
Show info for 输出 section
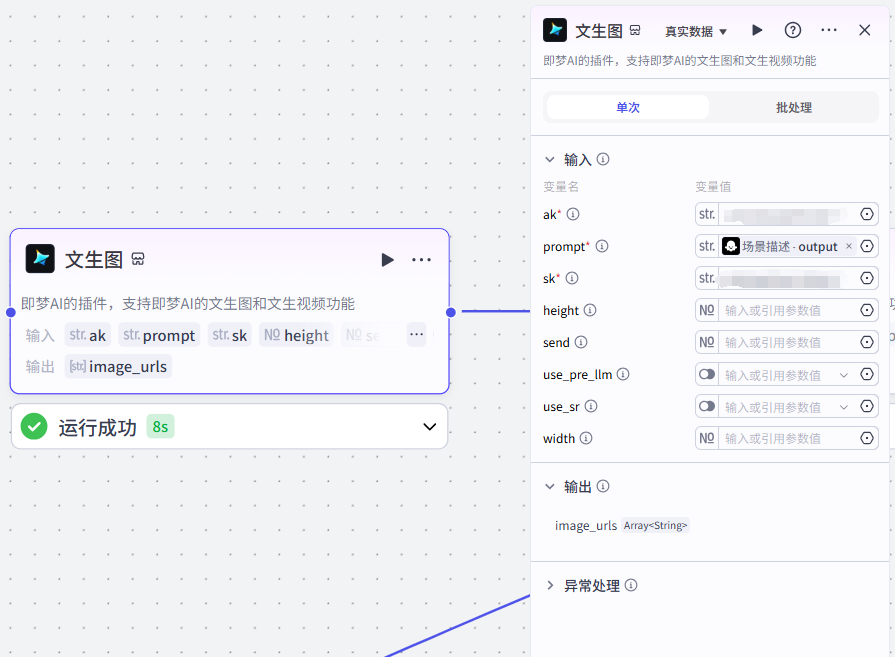tap(603, 486)
